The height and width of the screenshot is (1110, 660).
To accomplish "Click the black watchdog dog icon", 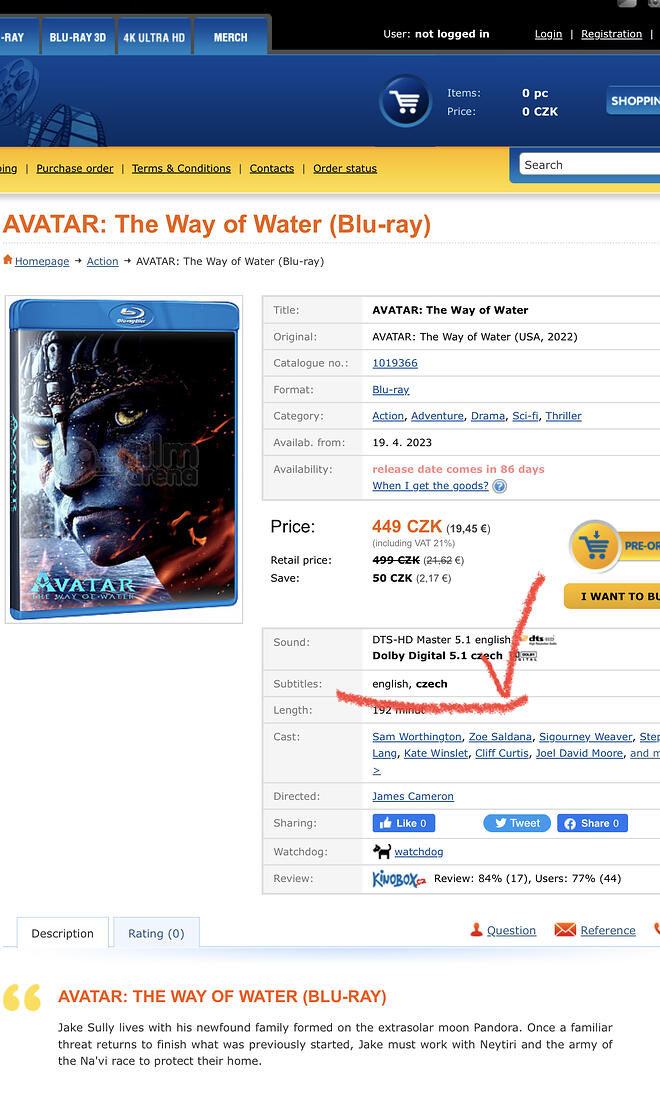I will tap(382, 851).
